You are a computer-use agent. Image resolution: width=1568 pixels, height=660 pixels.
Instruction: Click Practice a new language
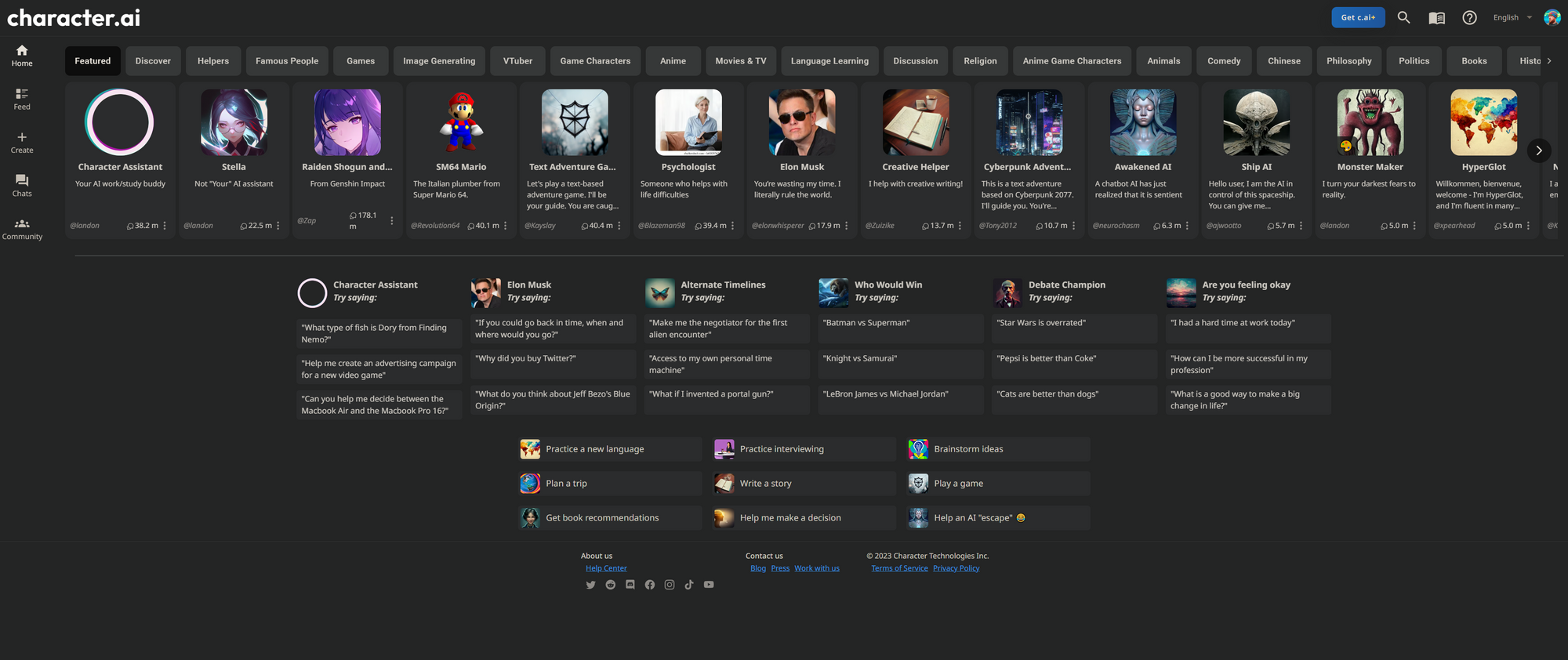click(610, 449)
